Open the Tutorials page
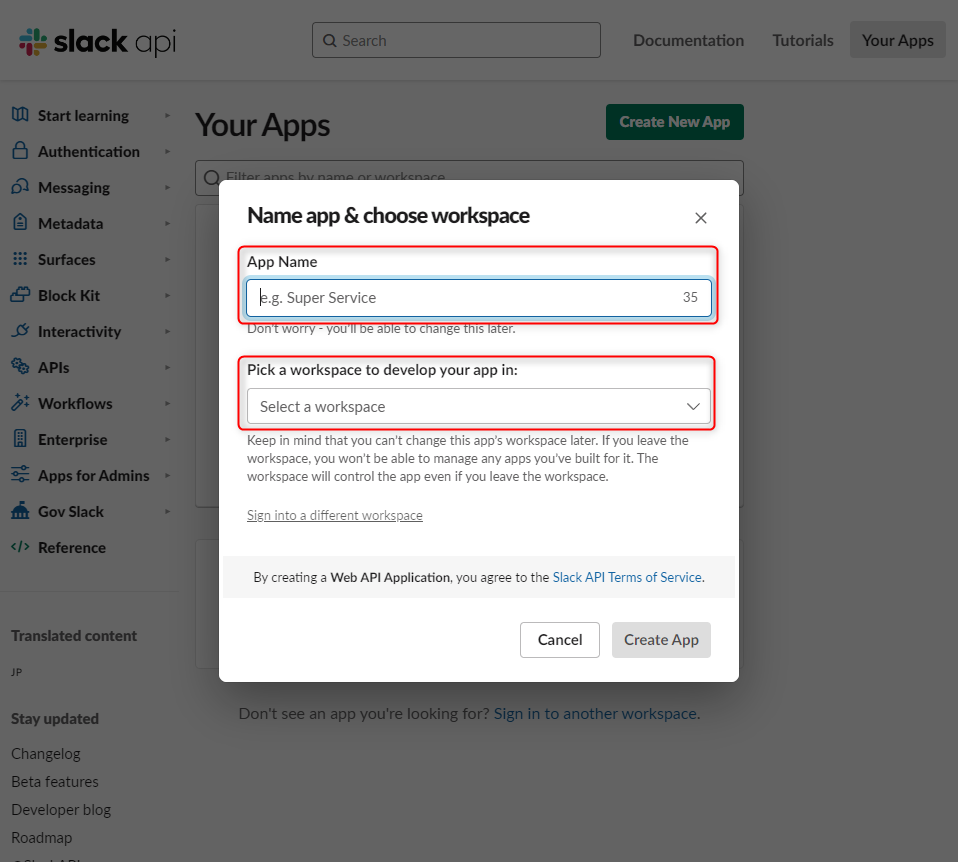This screenshot has height=862, width=958. tap(802, 40)
